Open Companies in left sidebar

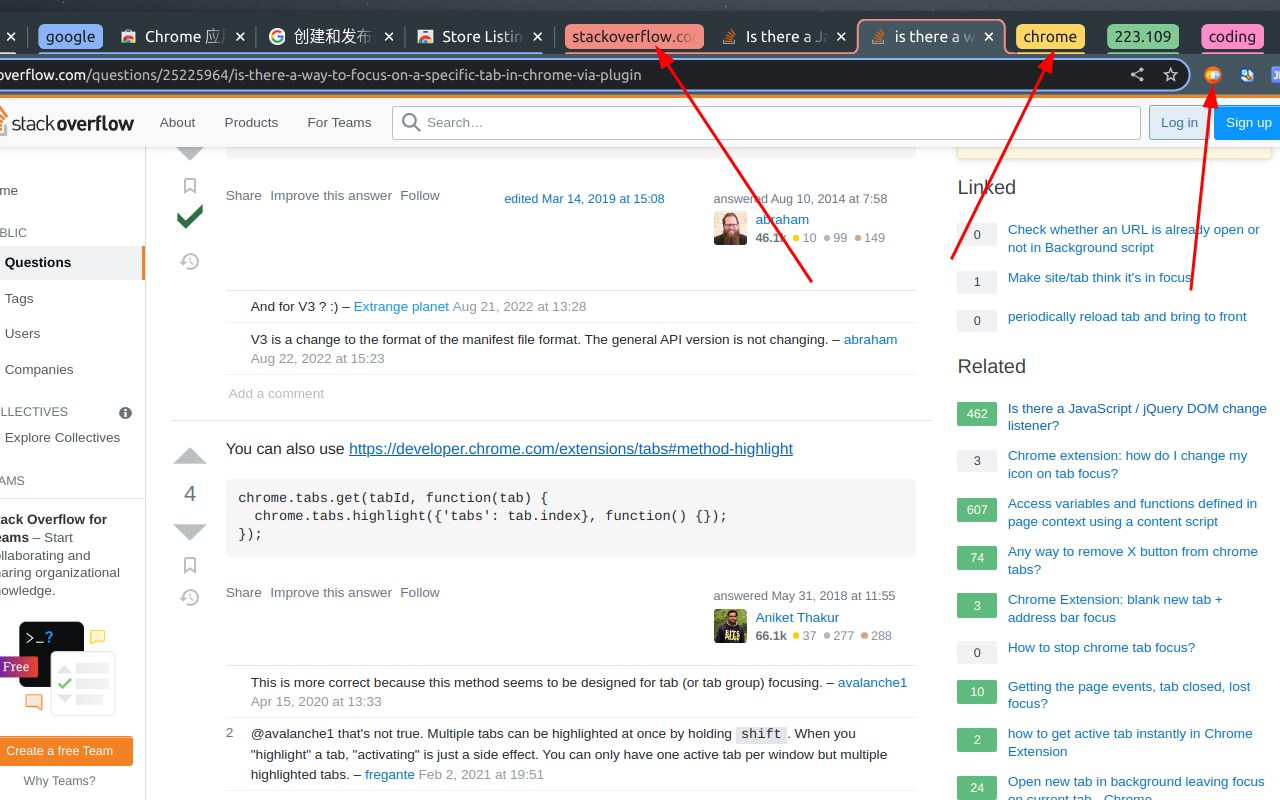click(39, 369)
